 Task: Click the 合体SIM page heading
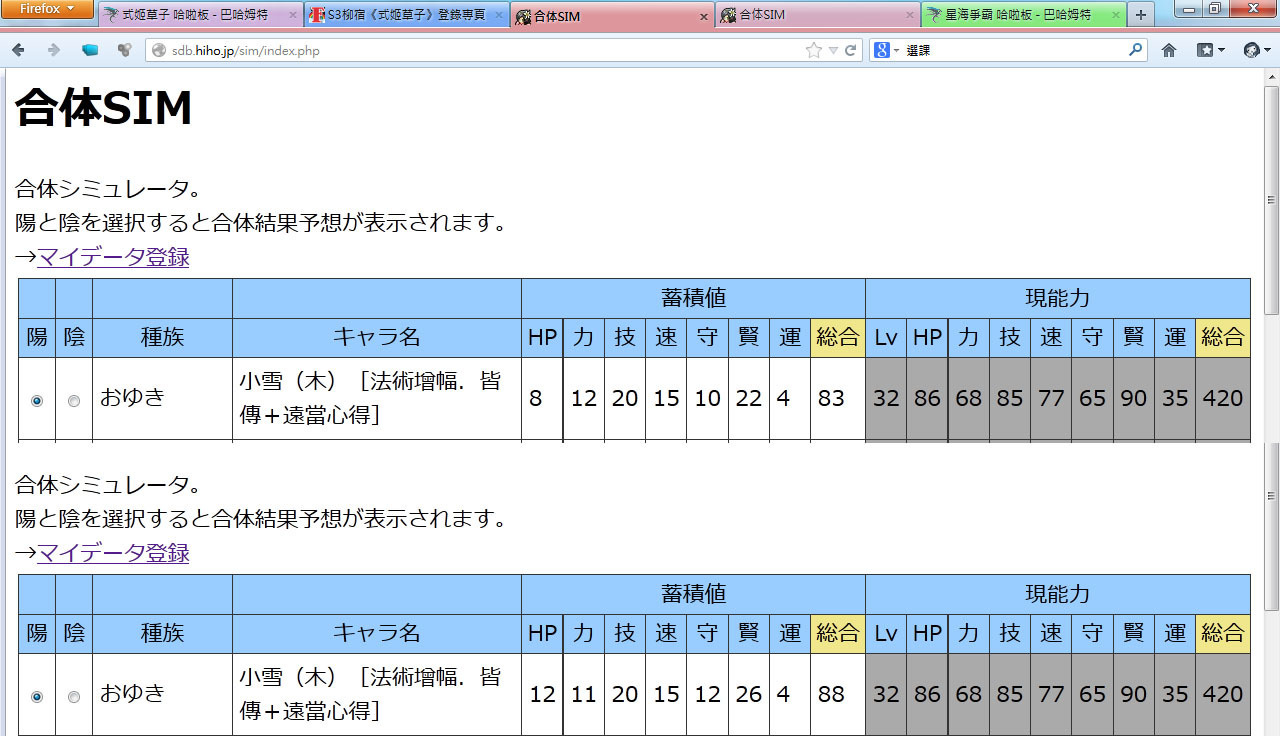(103, 108)
